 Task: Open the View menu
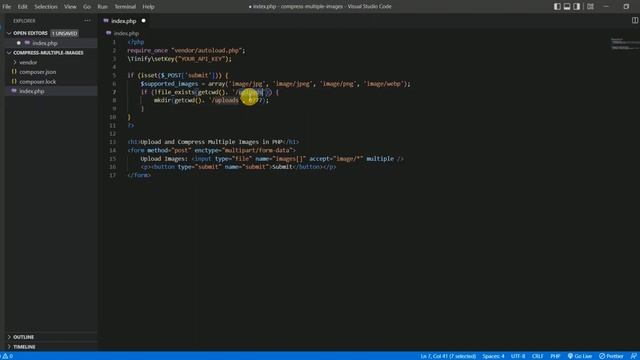[70, 7]
